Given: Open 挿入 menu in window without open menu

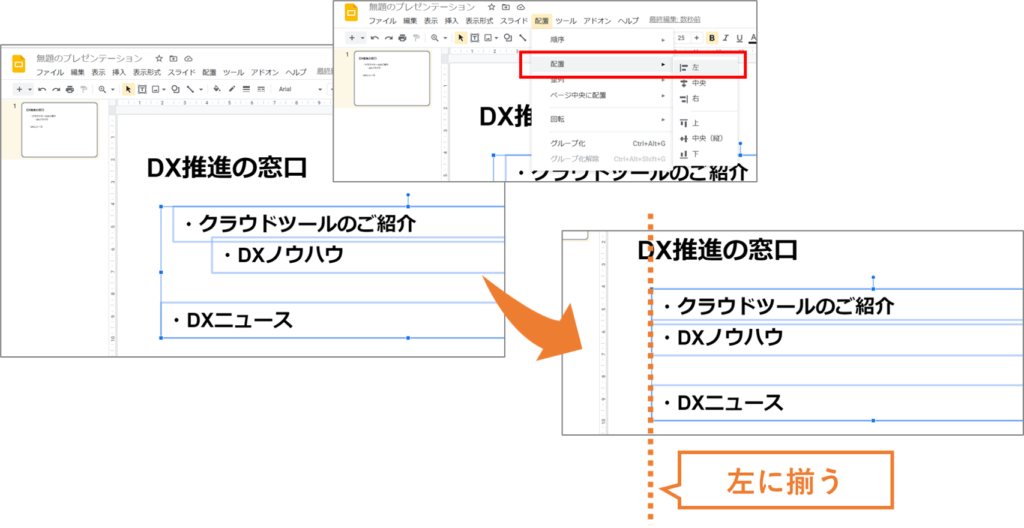Looking at the screenshot, I should coord(119,73).
